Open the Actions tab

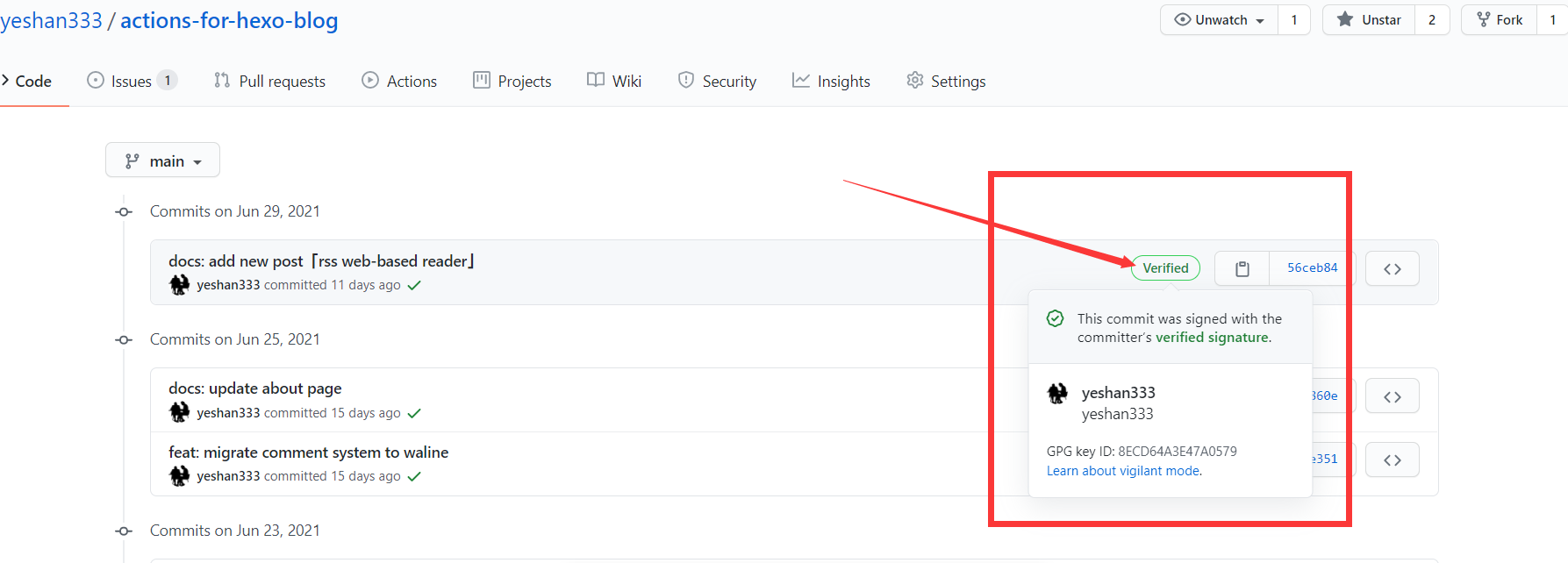coord(399,81)
